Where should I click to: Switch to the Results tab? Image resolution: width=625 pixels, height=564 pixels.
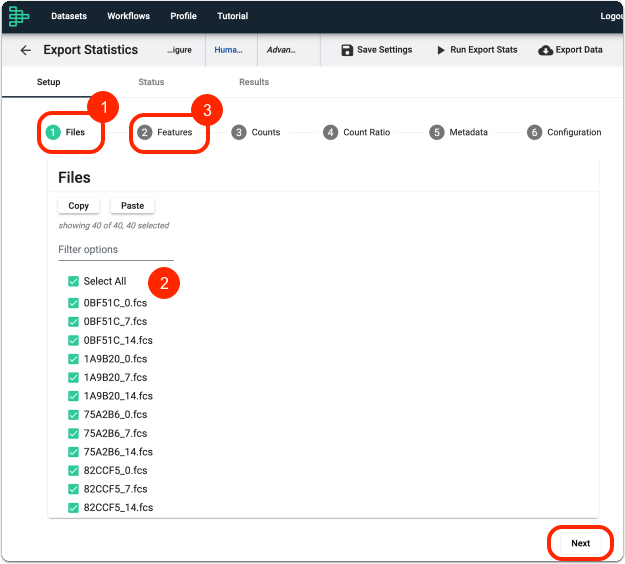point(254,82)
